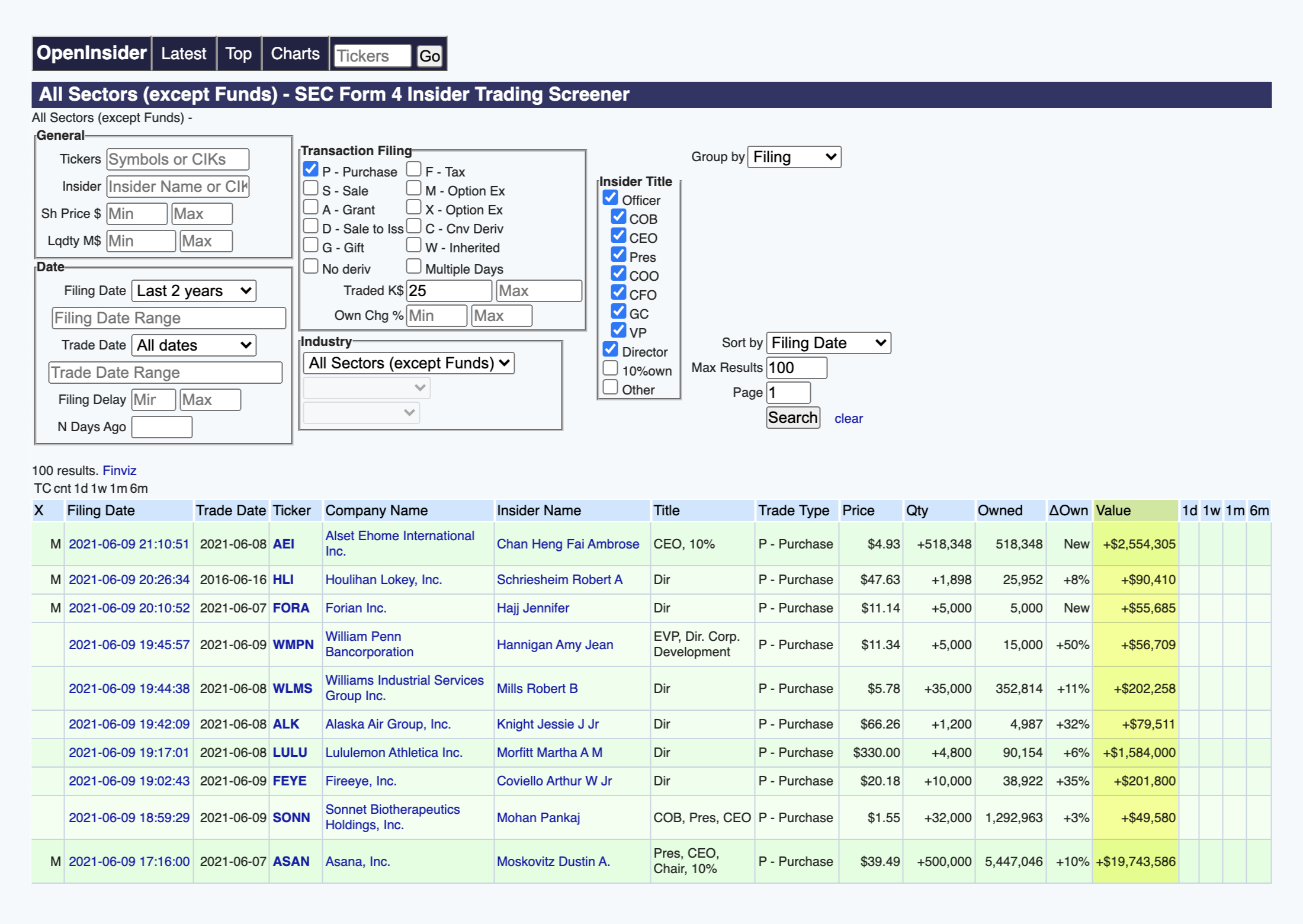Open the Top menu item

238,54
